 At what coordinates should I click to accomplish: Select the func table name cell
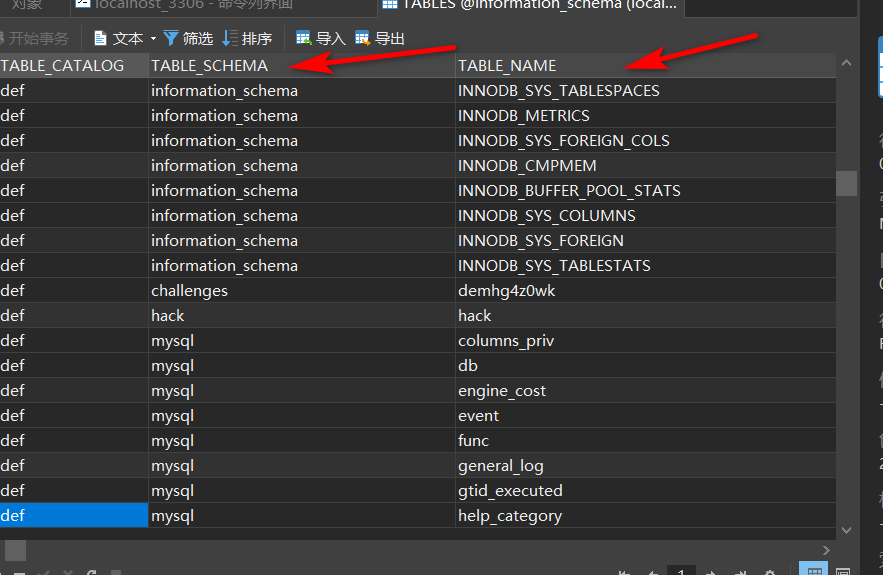[645, 440]
